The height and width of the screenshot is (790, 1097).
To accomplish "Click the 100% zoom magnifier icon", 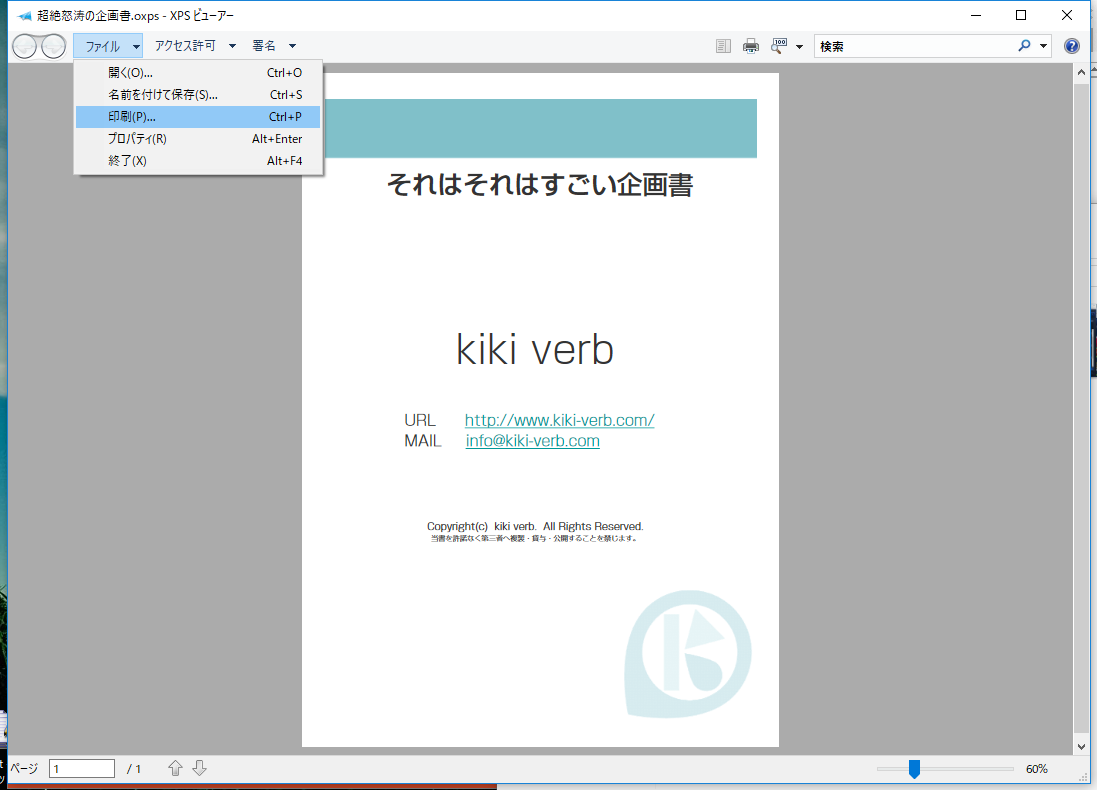I will click(x=778, y=46).
